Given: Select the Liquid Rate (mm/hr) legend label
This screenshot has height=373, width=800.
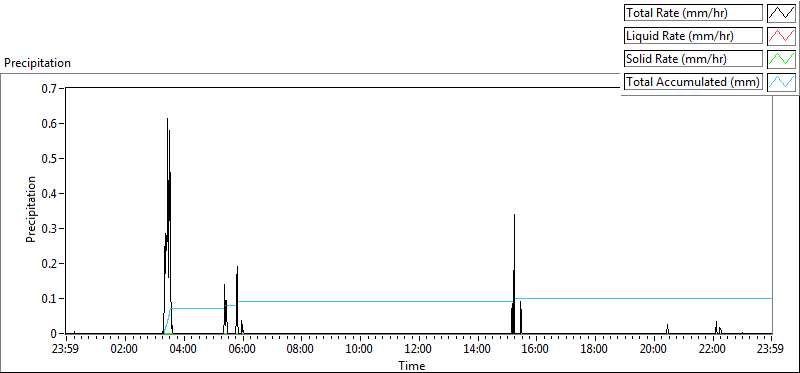Looking at the screenshot, I should pos(693,36).
